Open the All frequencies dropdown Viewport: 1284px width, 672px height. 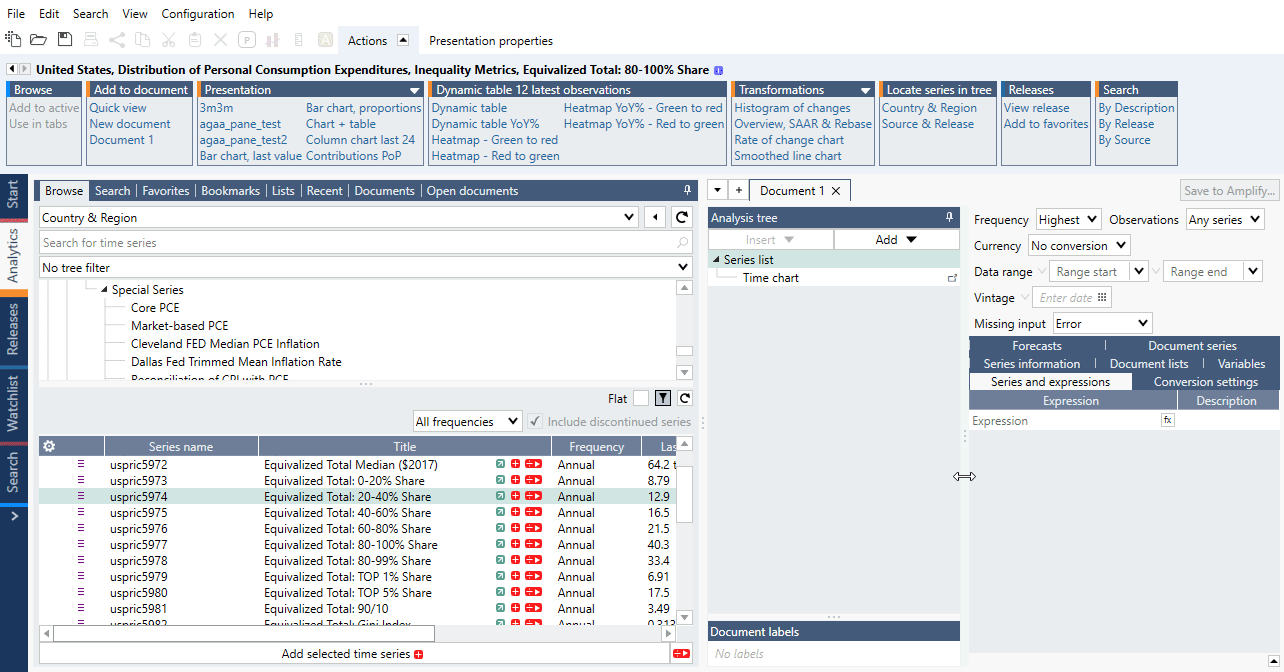click(x=467, y=422)
